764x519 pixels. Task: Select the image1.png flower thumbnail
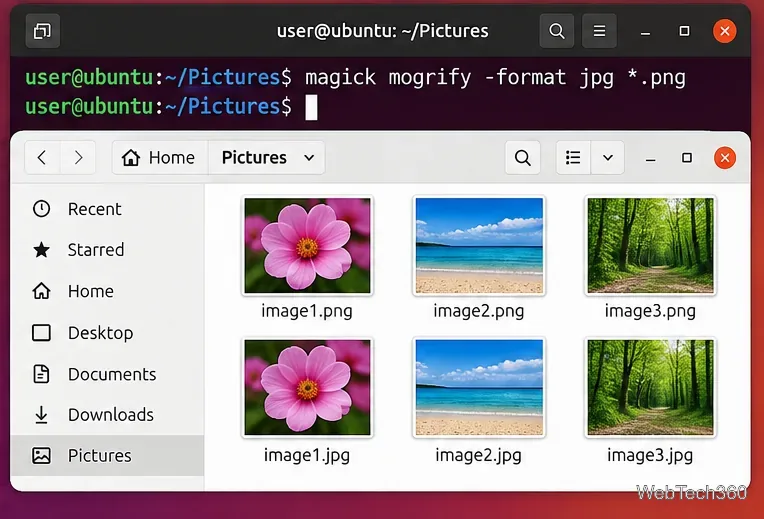click(x=307, y=246)
